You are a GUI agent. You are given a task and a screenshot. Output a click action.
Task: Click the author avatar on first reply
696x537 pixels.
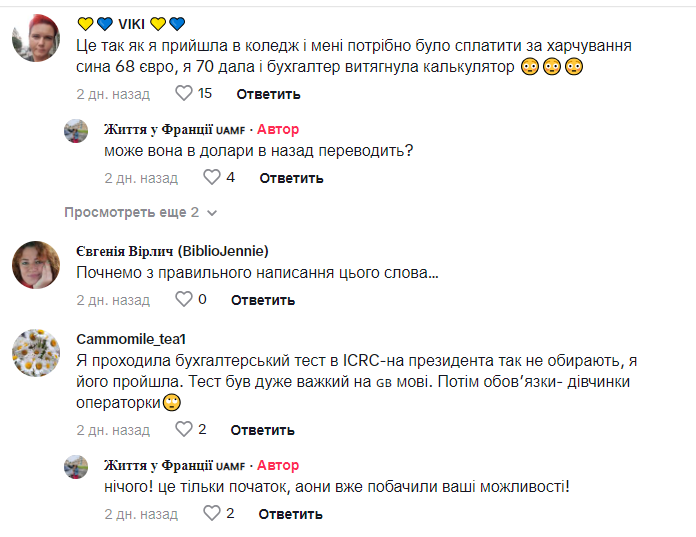[77, 131]
